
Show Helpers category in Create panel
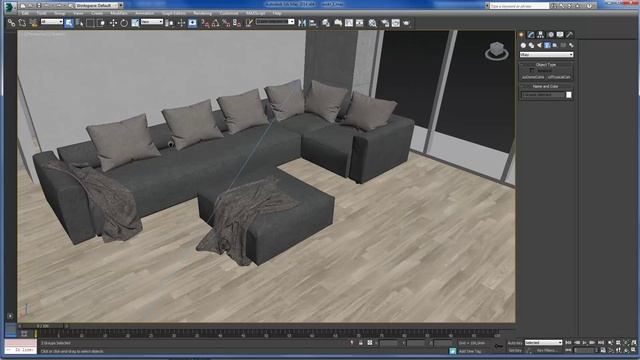point(555,45)
